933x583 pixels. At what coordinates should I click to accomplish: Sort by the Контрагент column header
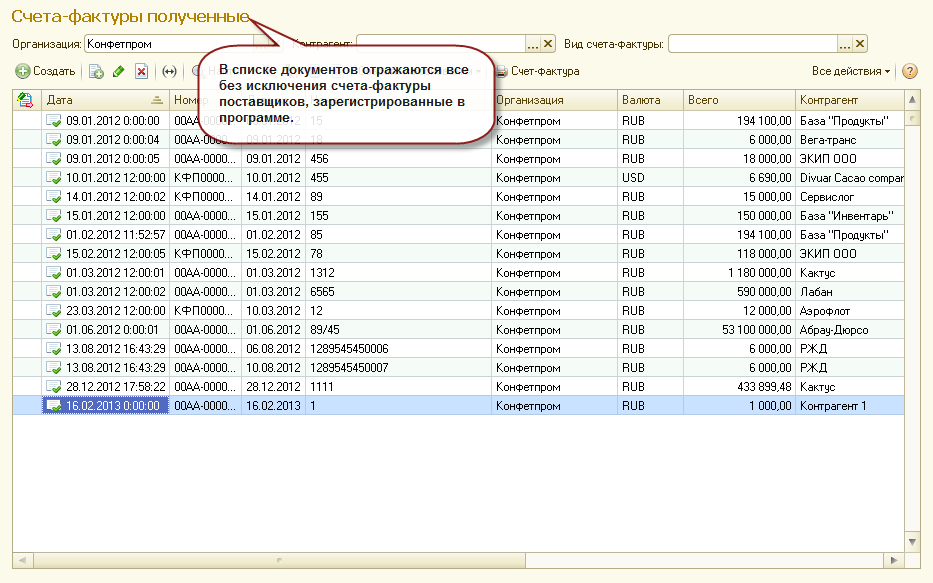(849, 100)
